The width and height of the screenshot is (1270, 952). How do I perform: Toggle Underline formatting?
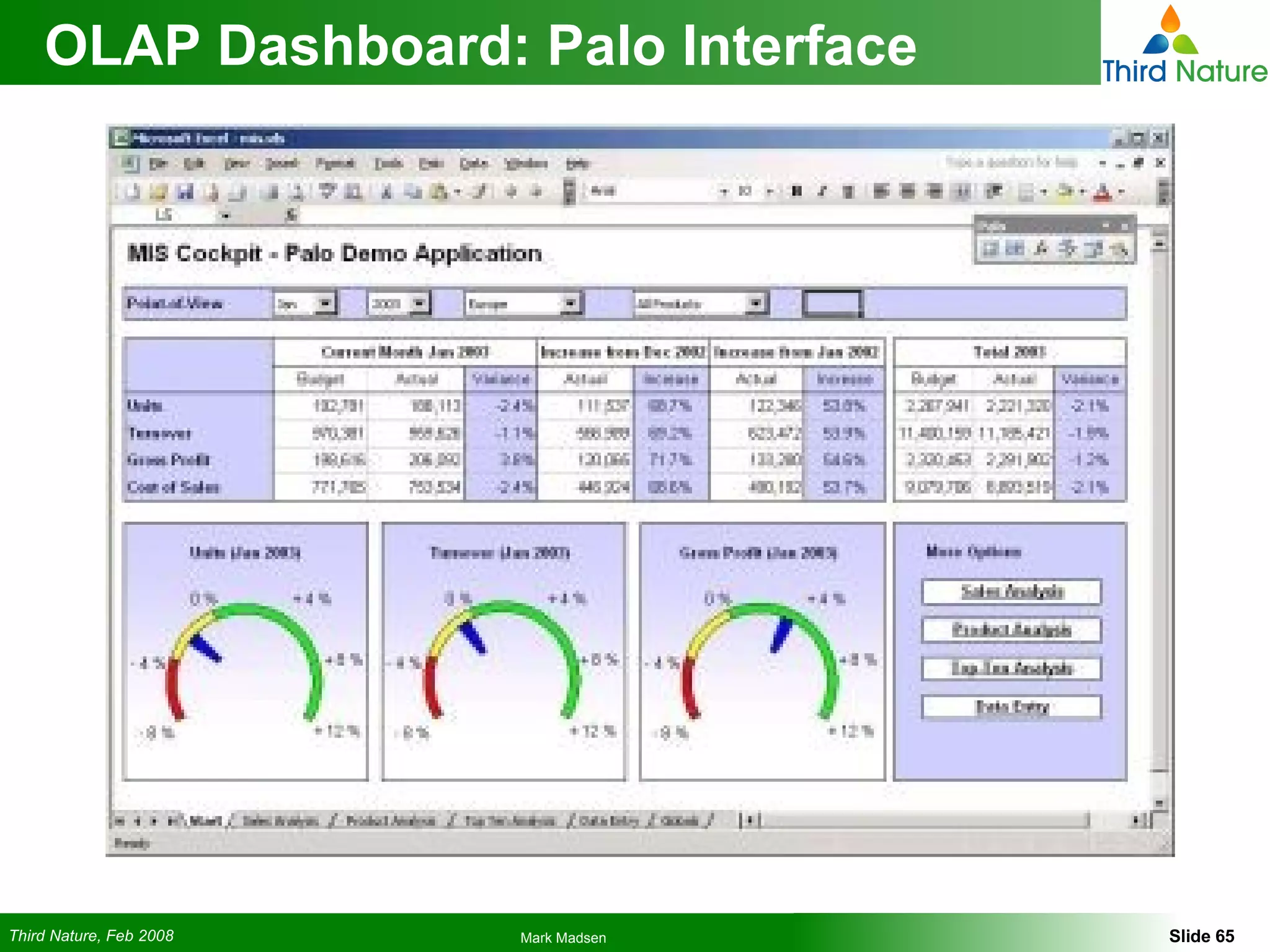848,192
